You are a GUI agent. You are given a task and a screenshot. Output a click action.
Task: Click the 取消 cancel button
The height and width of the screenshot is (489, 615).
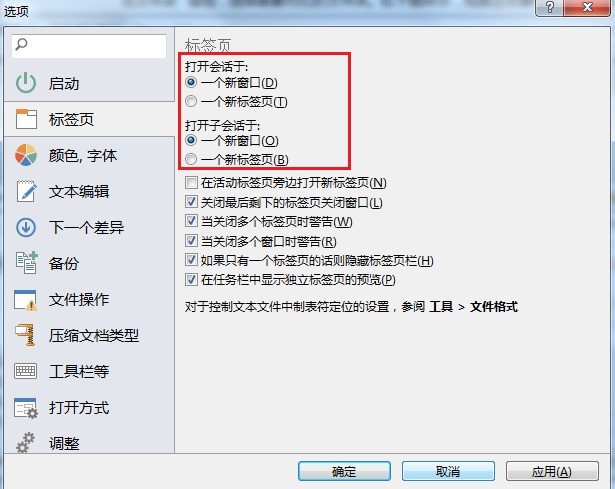tap(448, 471)
